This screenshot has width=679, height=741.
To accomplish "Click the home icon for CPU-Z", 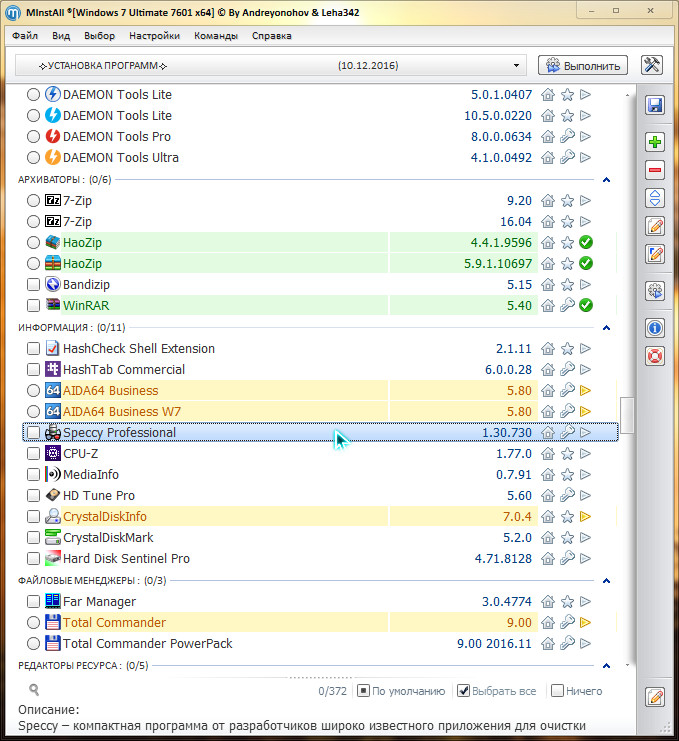I will click(548, 454).
